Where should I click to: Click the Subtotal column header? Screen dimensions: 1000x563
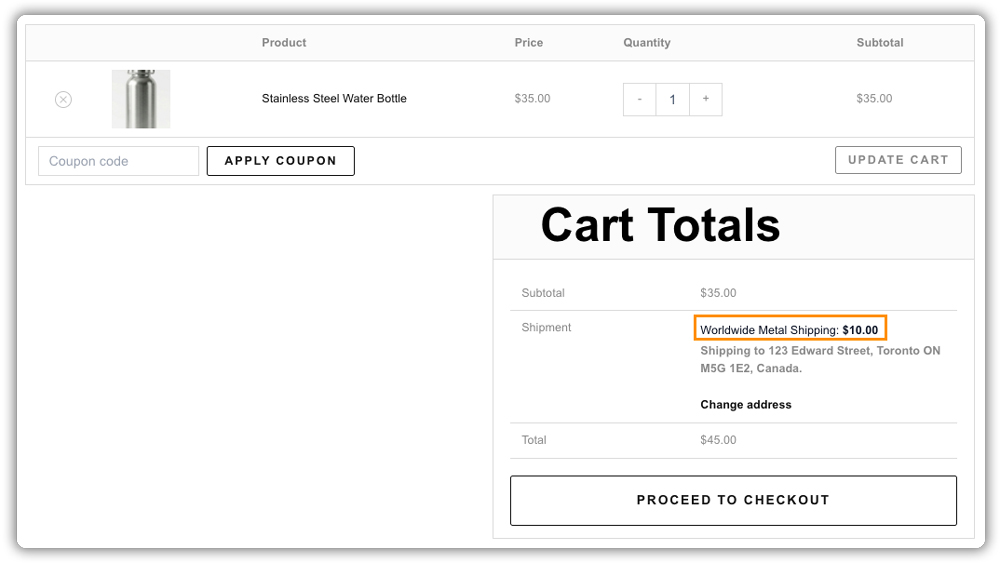click(879, 43)
